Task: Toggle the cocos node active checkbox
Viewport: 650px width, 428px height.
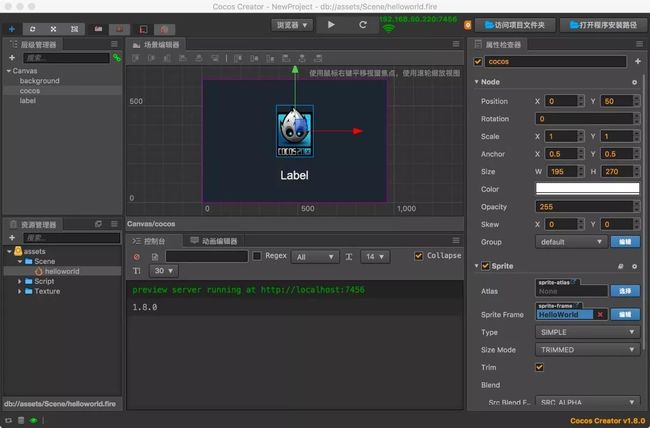Action: click(x=478, y=62)
